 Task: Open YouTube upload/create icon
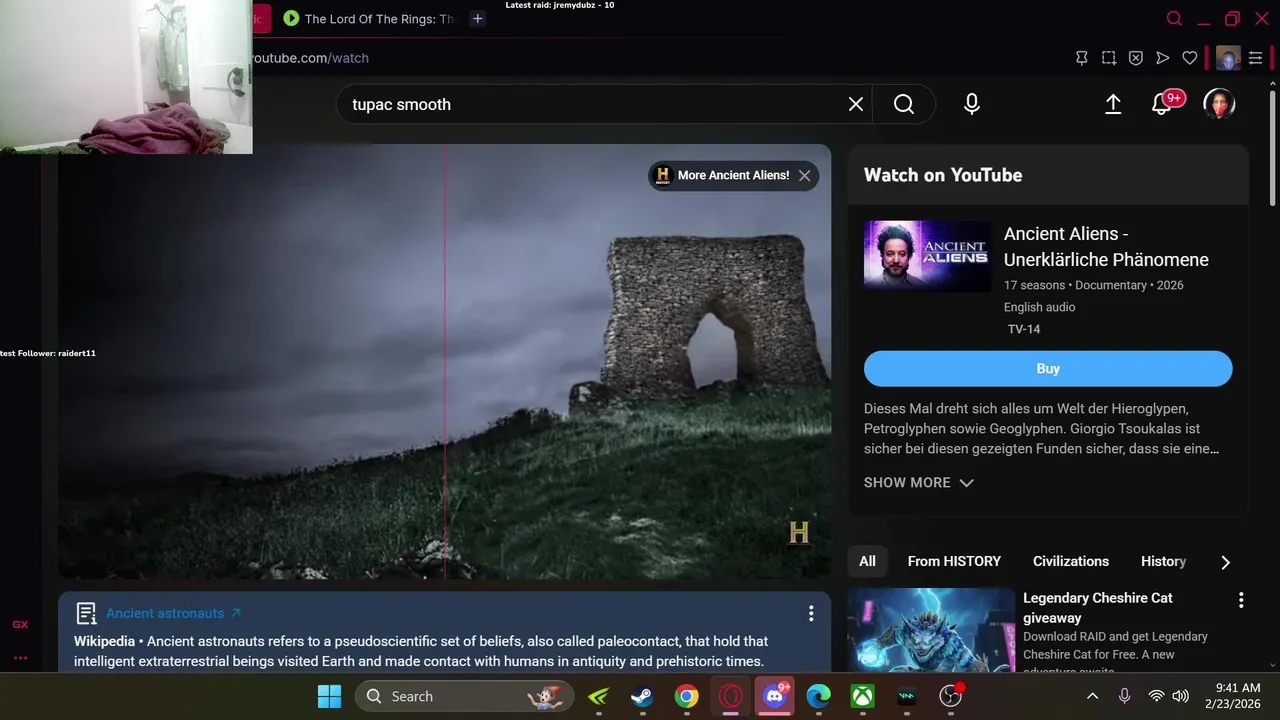click(1113, 104)
